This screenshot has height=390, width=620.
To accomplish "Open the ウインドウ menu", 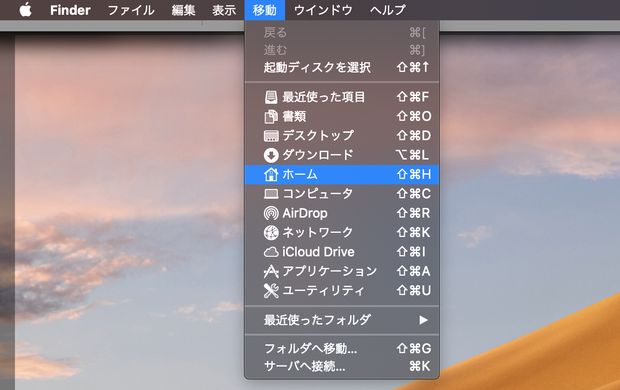I will (323, 10).
